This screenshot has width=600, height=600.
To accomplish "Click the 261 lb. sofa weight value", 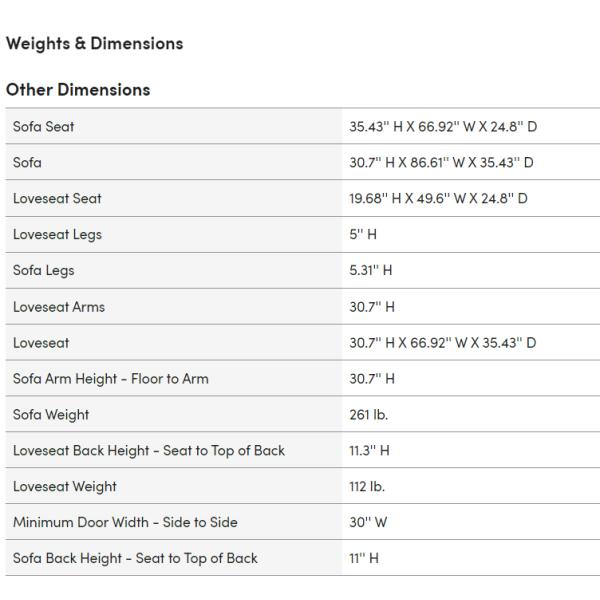I will pos(368,415).
